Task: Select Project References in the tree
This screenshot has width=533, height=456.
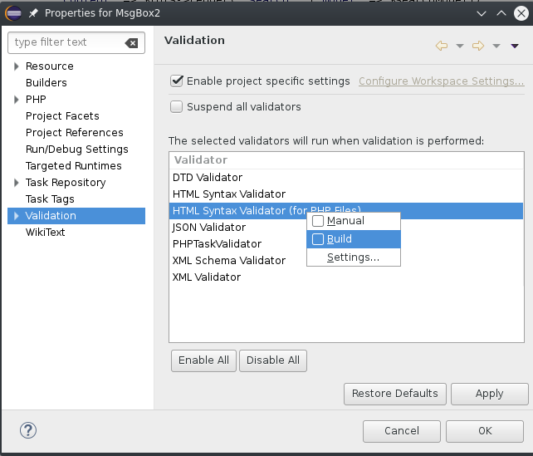Action: pyautogui.click(x=74, y=133)
